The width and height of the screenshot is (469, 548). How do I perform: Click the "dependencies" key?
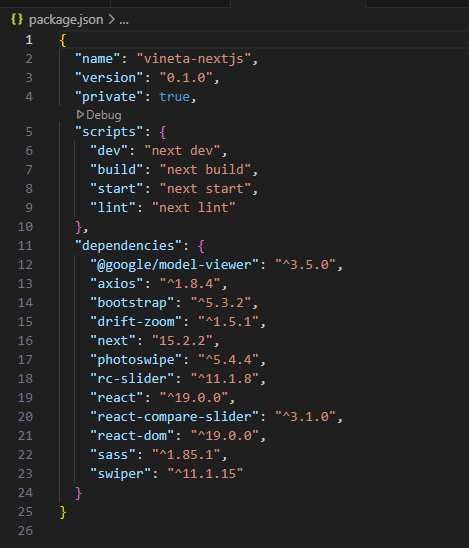pos(128,246)
